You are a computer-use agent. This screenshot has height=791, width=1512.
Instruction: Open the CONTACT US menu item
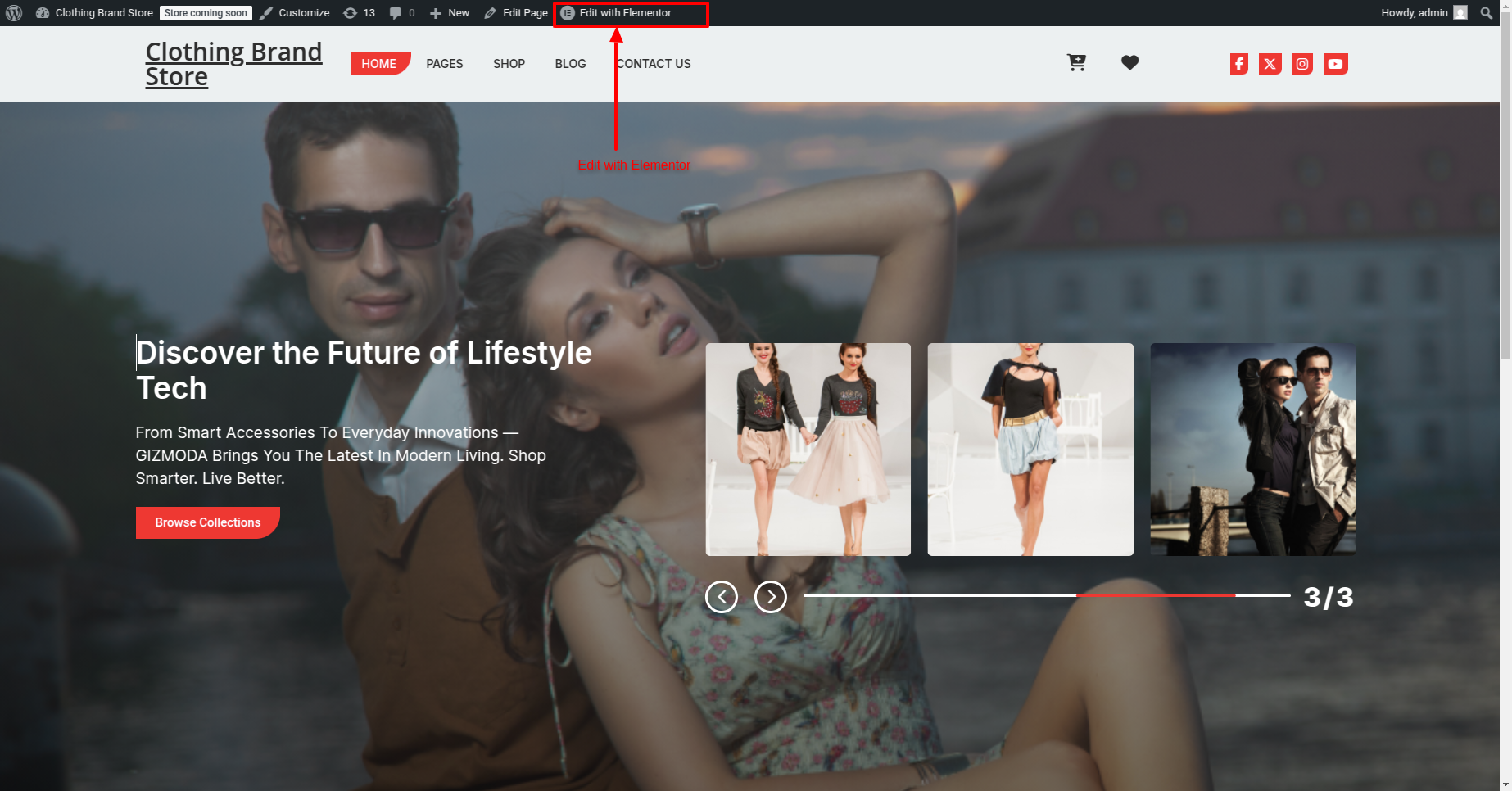tap(654, 64)
